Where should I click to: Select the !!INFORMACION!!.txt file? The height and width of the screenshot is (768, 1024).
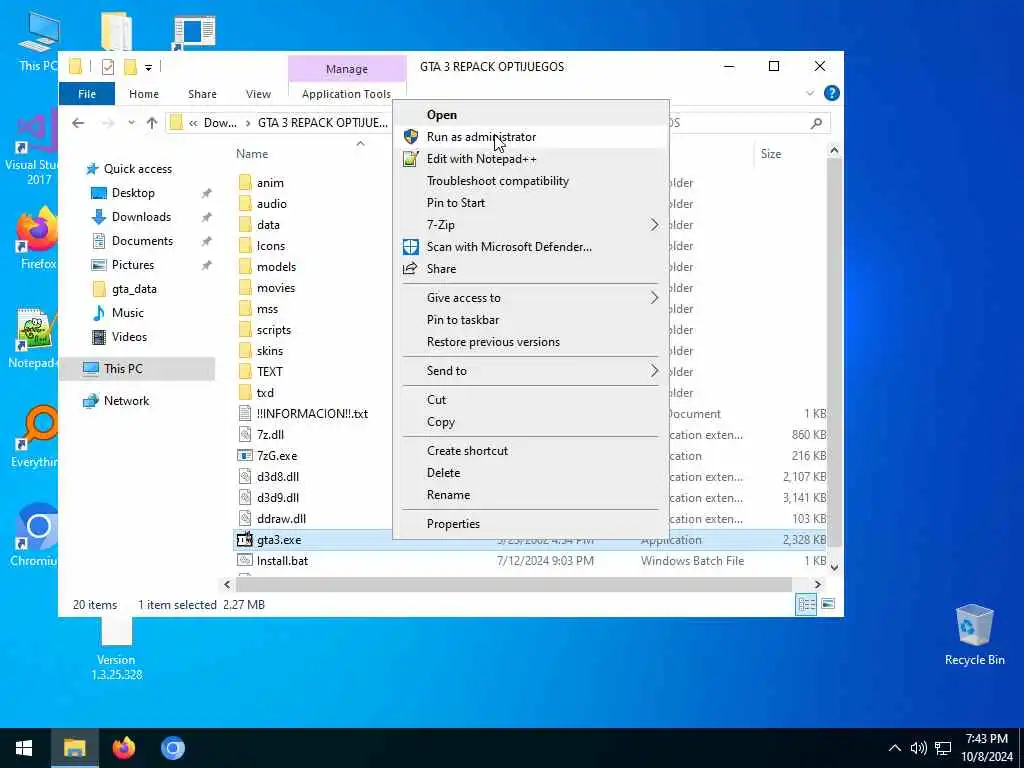click(312, 413)
